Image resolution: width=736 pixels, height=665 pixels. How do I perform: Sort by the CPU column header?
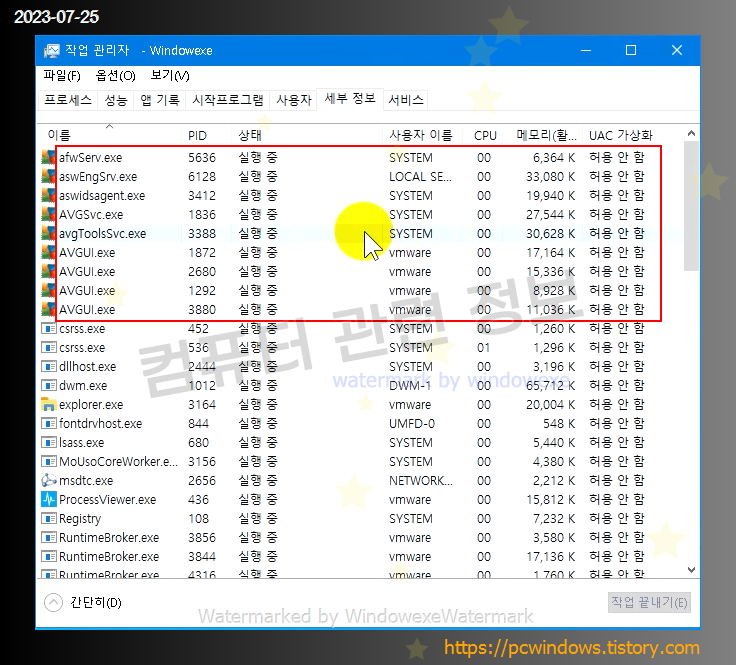pyautogui.click(x=483, y=135)
